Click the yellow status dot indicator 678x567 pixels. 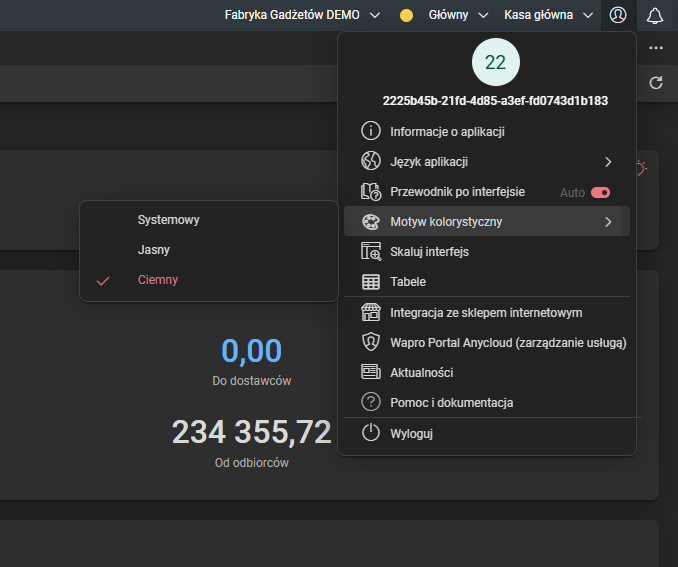[406, 16]
